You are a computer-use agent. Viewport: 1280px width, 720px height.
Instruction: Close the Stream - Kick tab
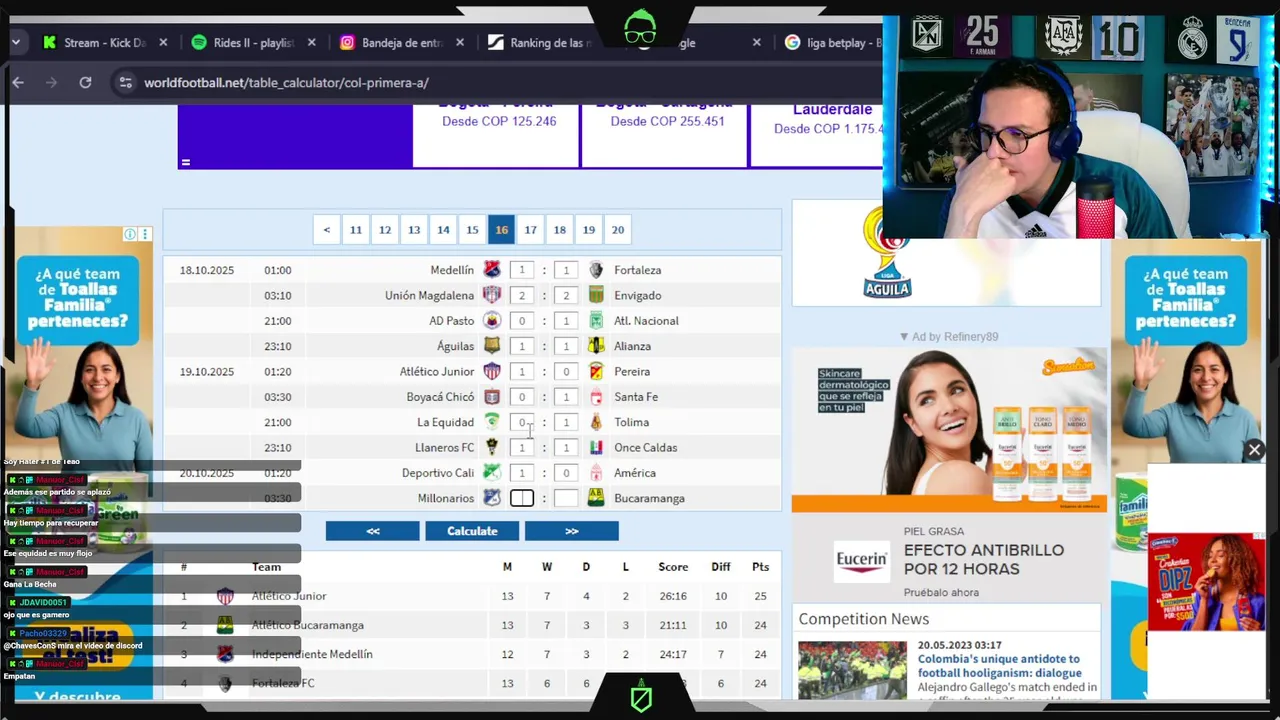coord(163,43)
